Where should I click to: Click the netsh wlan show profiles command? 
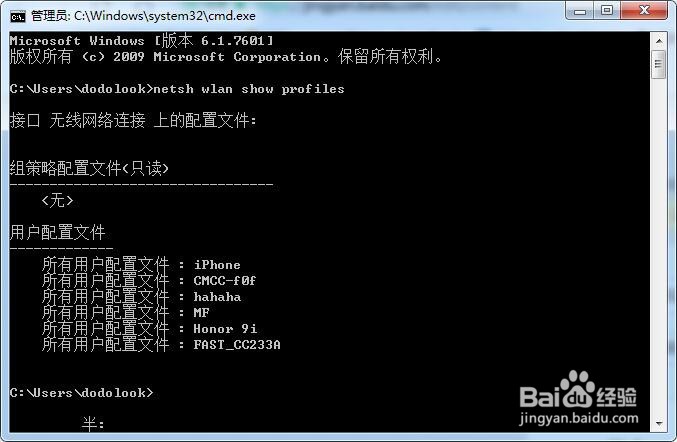coord(249,89)
